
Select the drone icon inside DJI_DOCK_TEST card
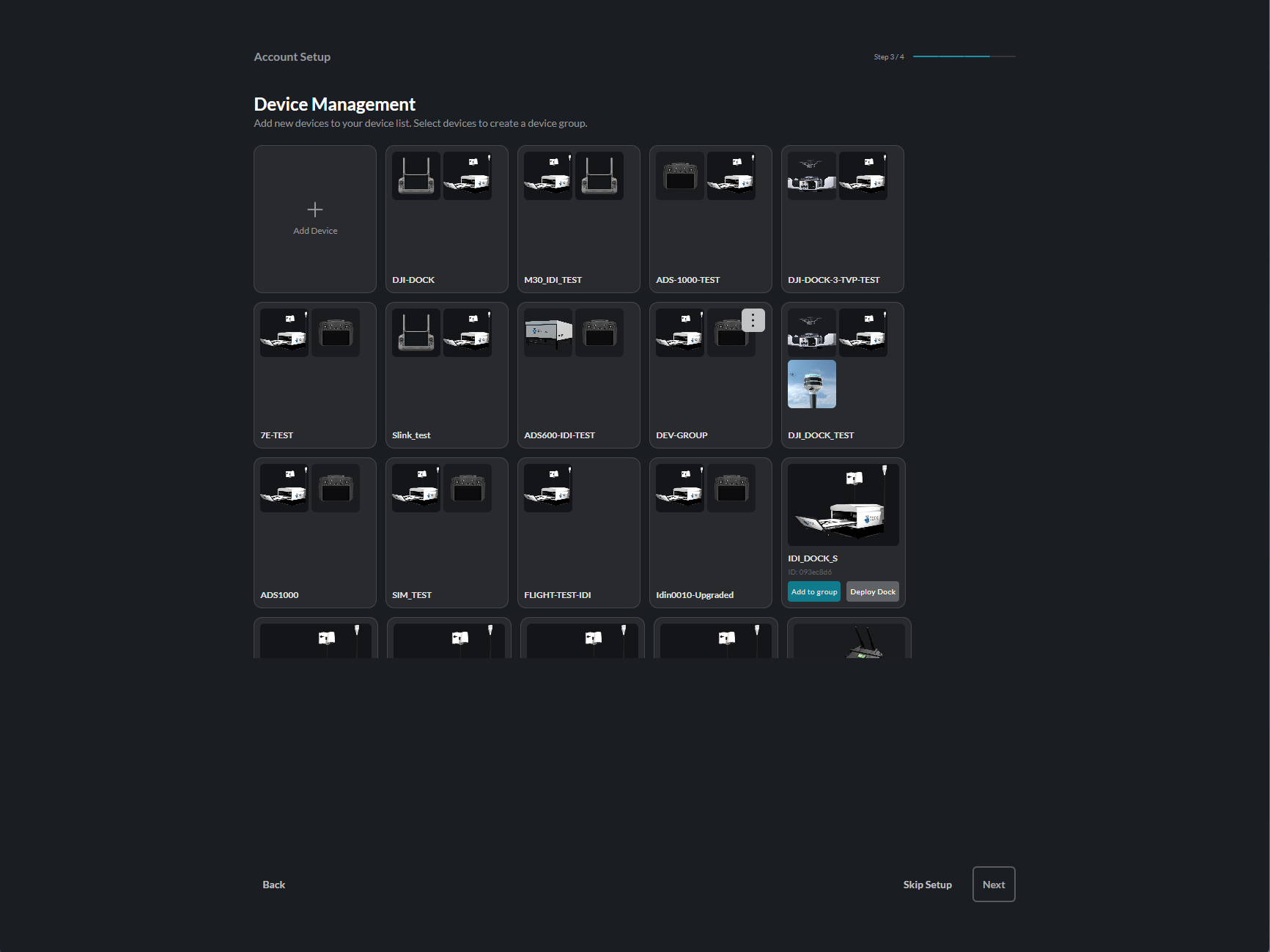811,332
